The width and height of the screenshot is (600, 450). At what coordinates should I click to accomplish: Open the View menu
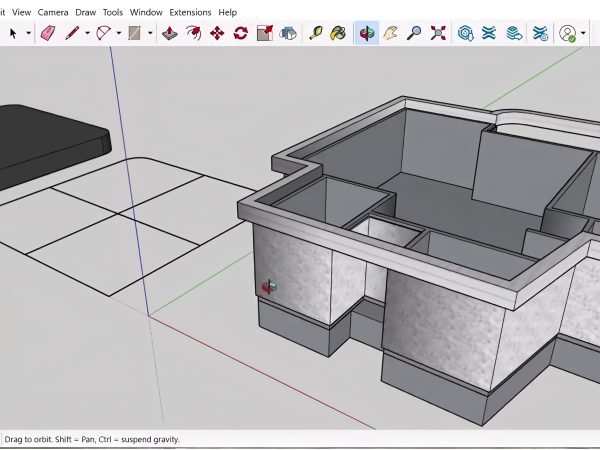coord(21,13)
